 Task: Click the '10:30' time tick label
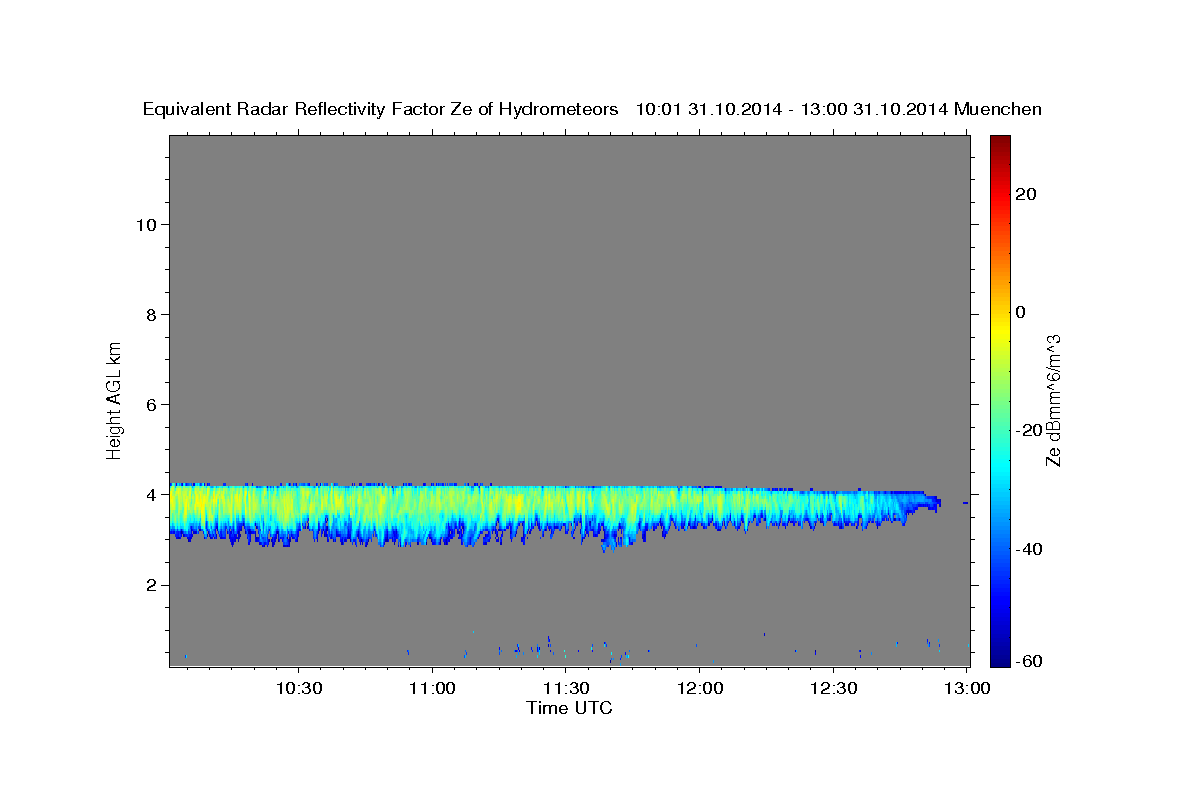point(298,688)
